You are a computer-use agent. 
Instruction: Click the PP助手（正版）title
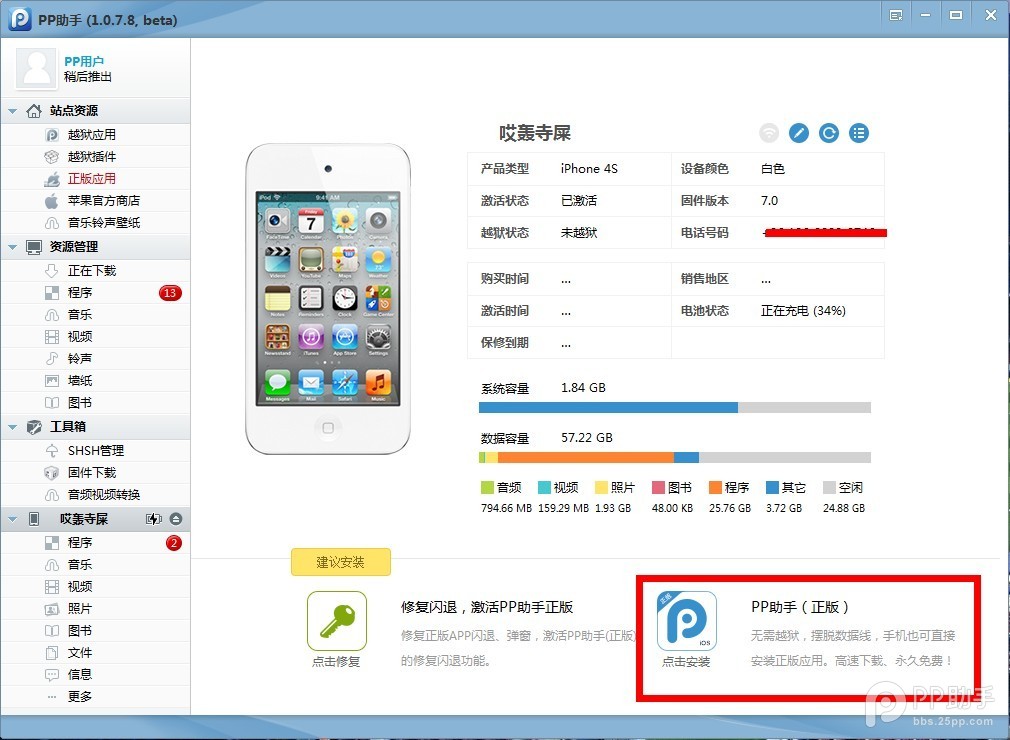tap(800, 607)
